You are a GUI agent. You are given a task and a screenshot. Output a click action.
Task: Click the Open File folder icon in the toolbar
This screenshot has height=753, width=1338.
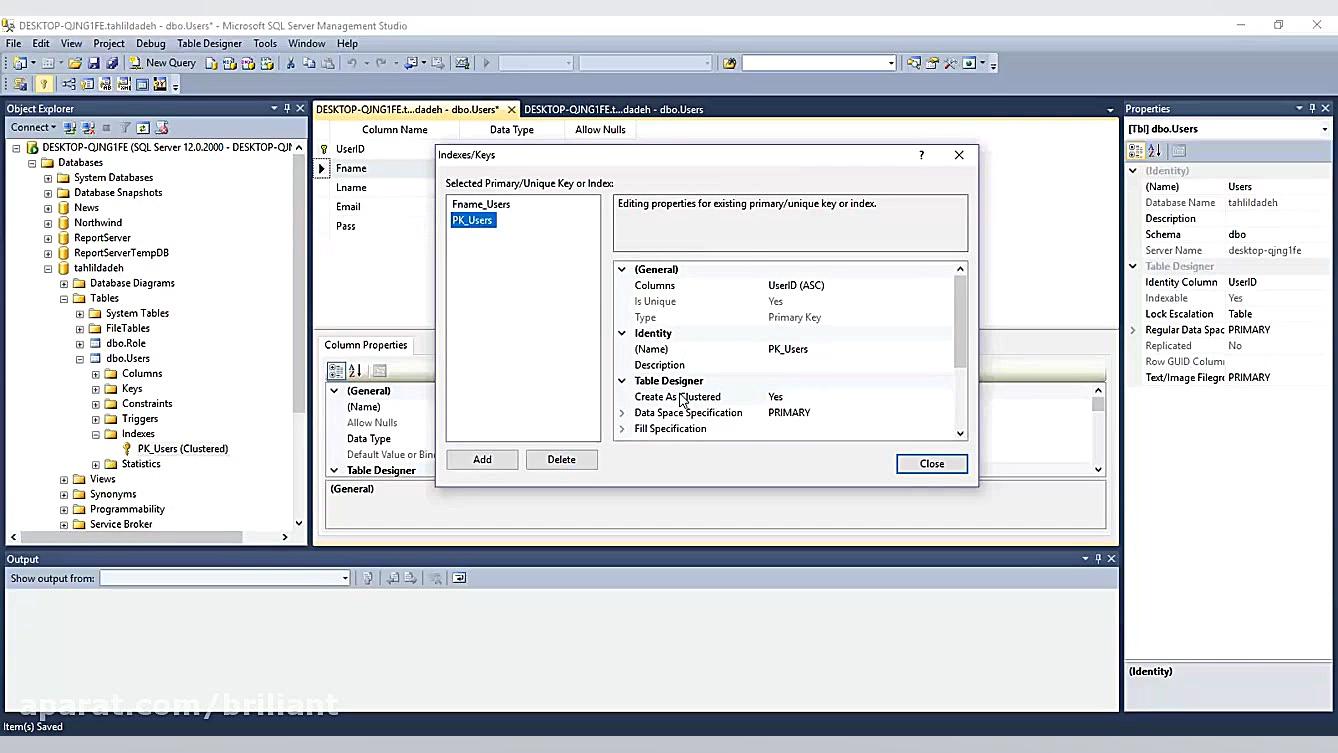[75, 63]
